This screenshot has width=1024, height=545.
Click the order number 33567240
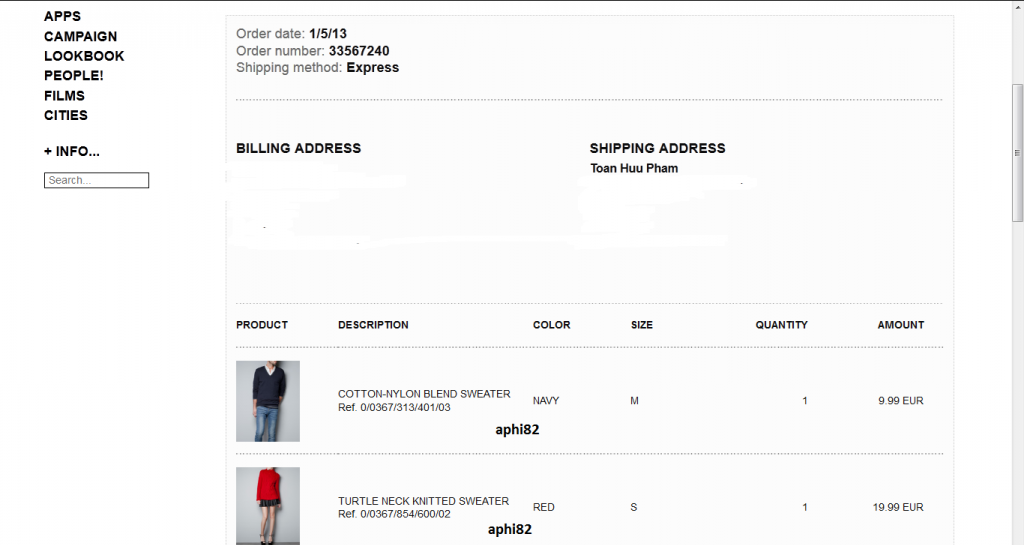[359, 51]
